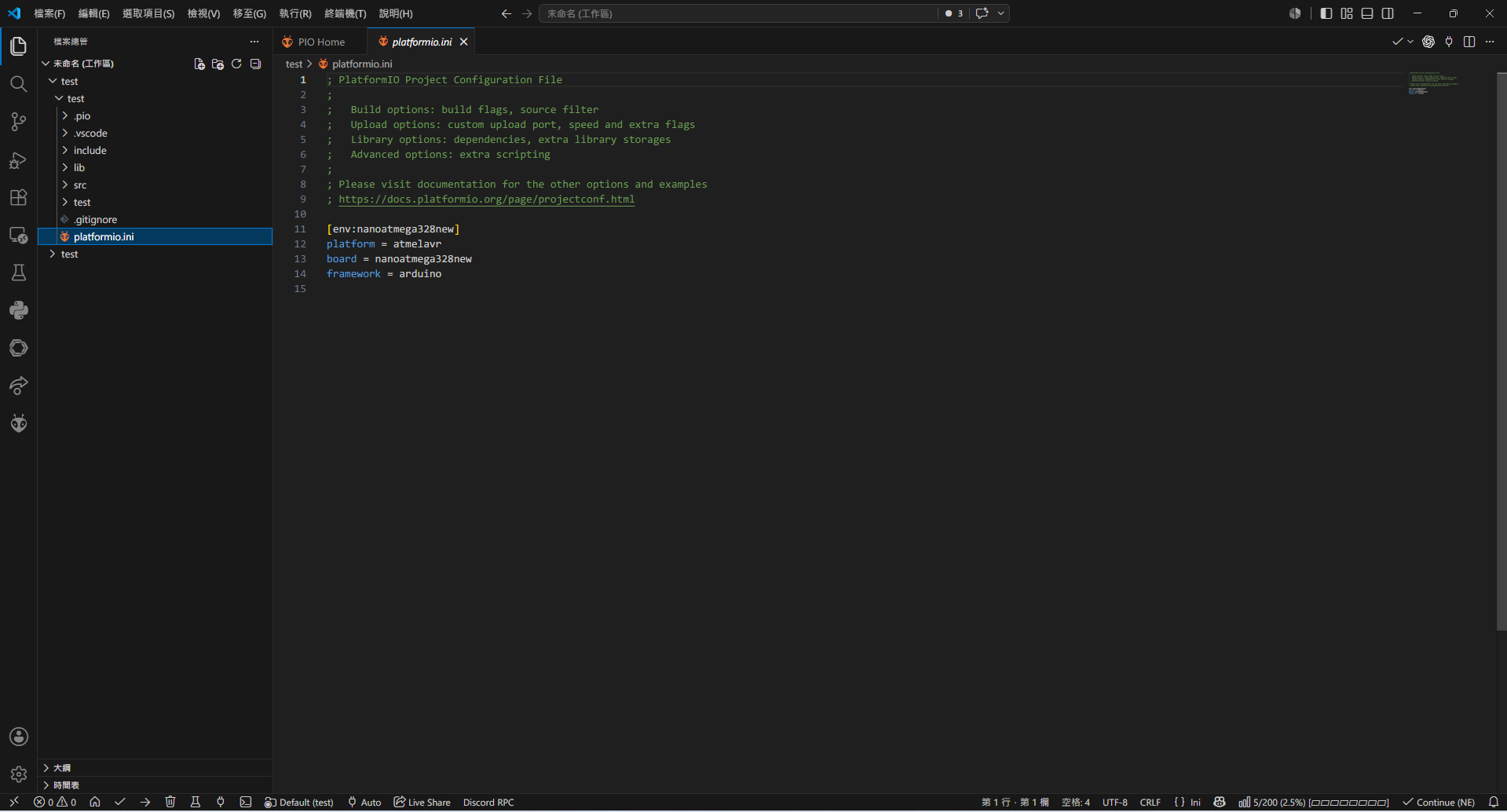Switch to the PIO Home tab

pos(320,42)
